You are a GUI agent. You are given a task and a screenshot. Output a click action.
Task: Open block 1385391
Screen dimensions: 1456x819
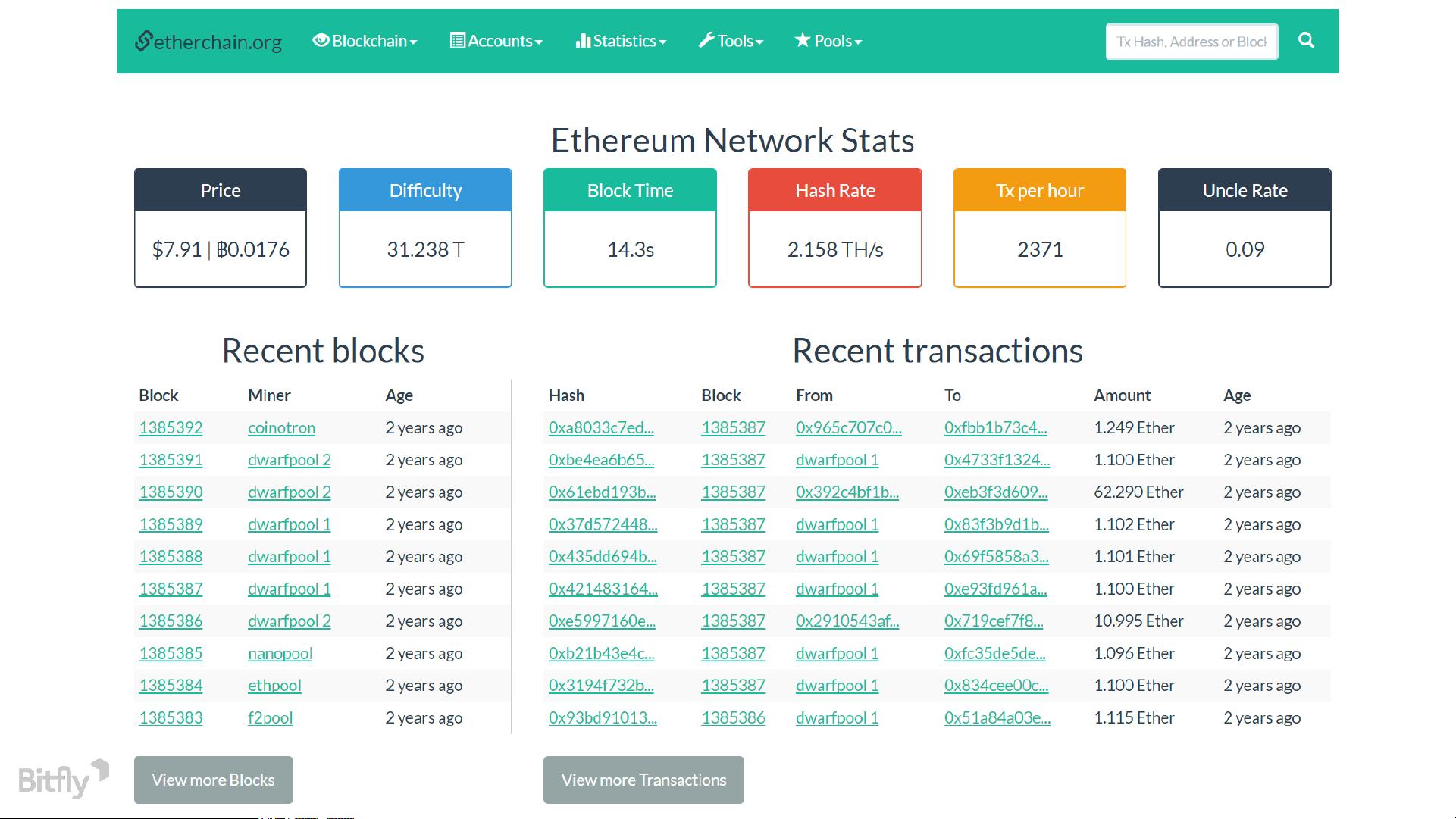171,460
